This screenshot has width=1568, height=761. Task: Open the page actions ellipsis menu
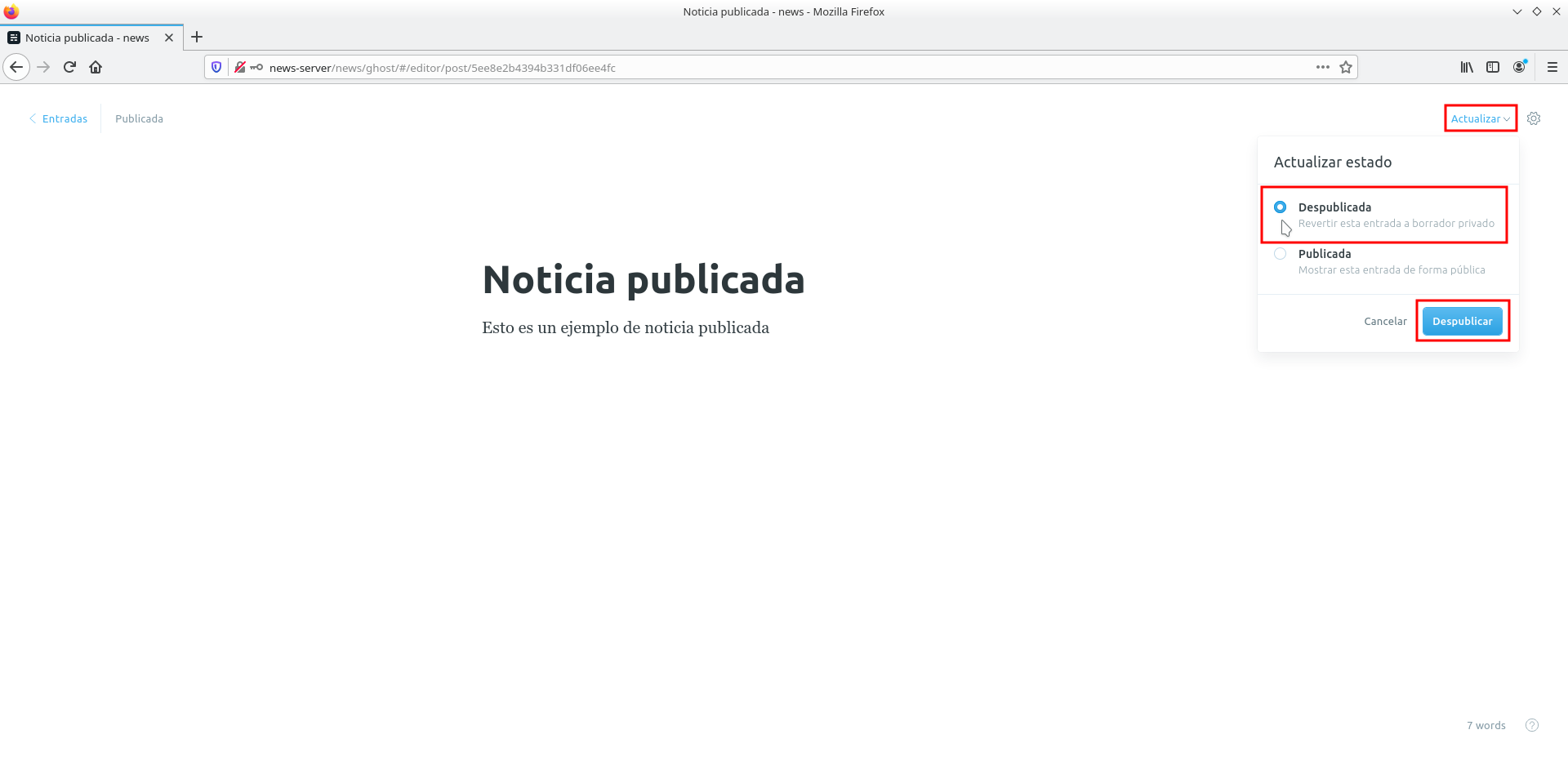pos(1322,67)
